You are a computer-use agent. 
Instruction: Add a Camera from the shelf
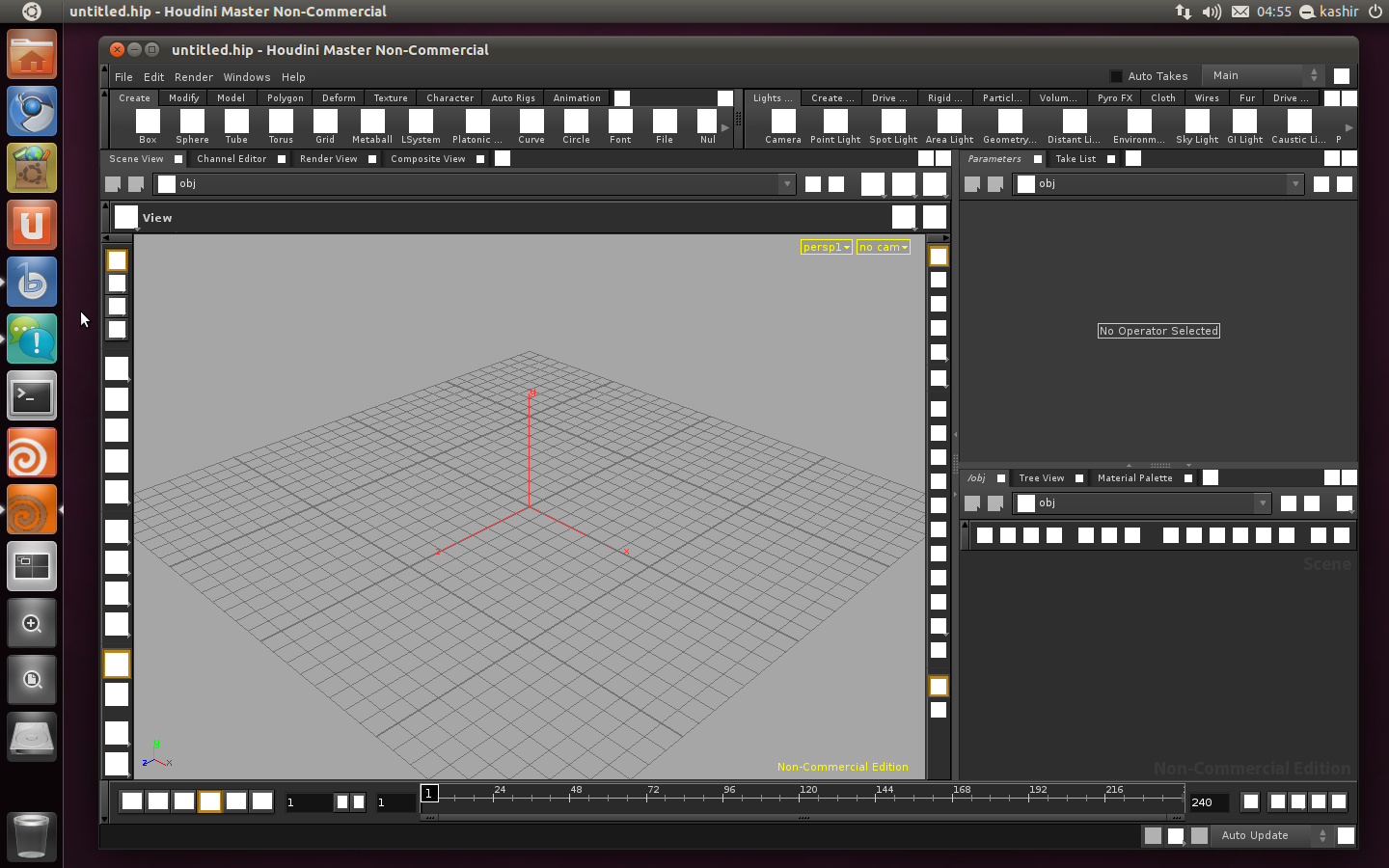pyautogui.click(x=783, y=126)
